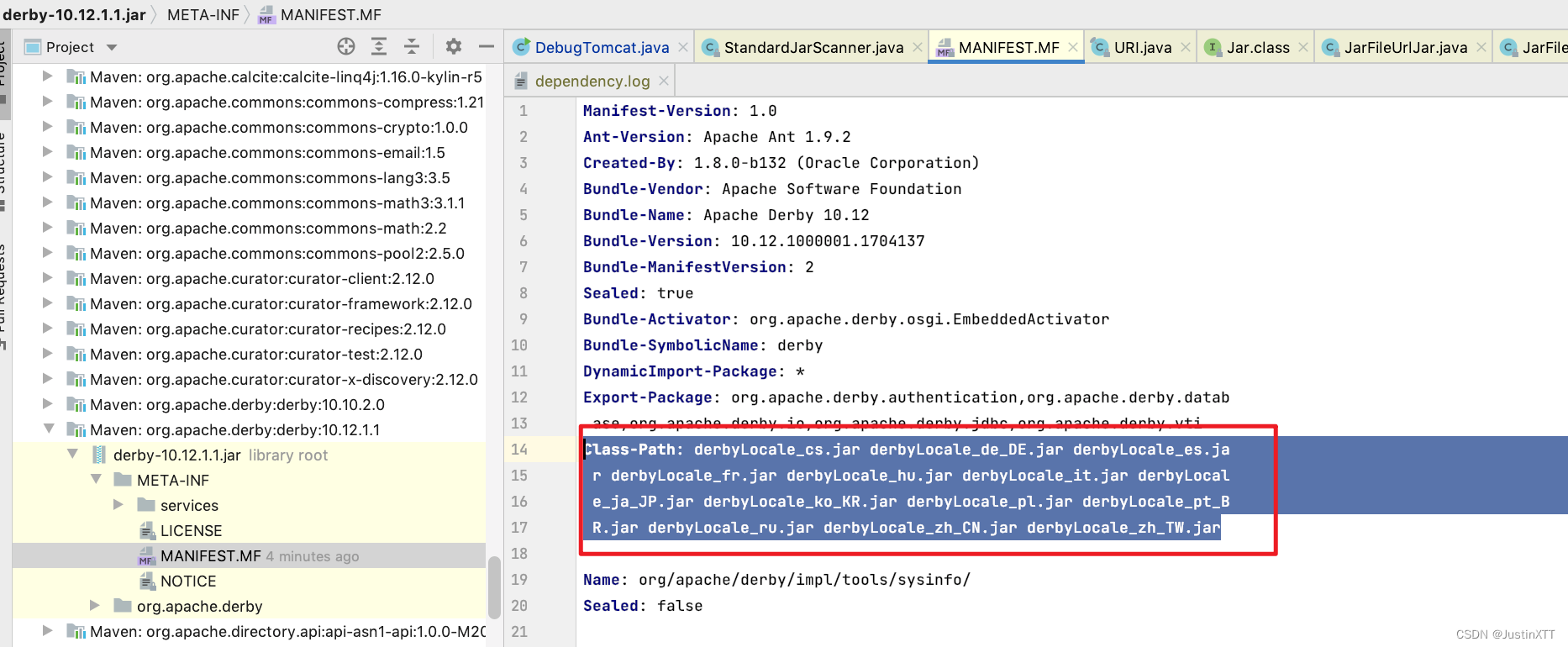The width and height of the screenshot is (1568, 647).
Task: Click the Created-By line
Action: pos(781,163)
